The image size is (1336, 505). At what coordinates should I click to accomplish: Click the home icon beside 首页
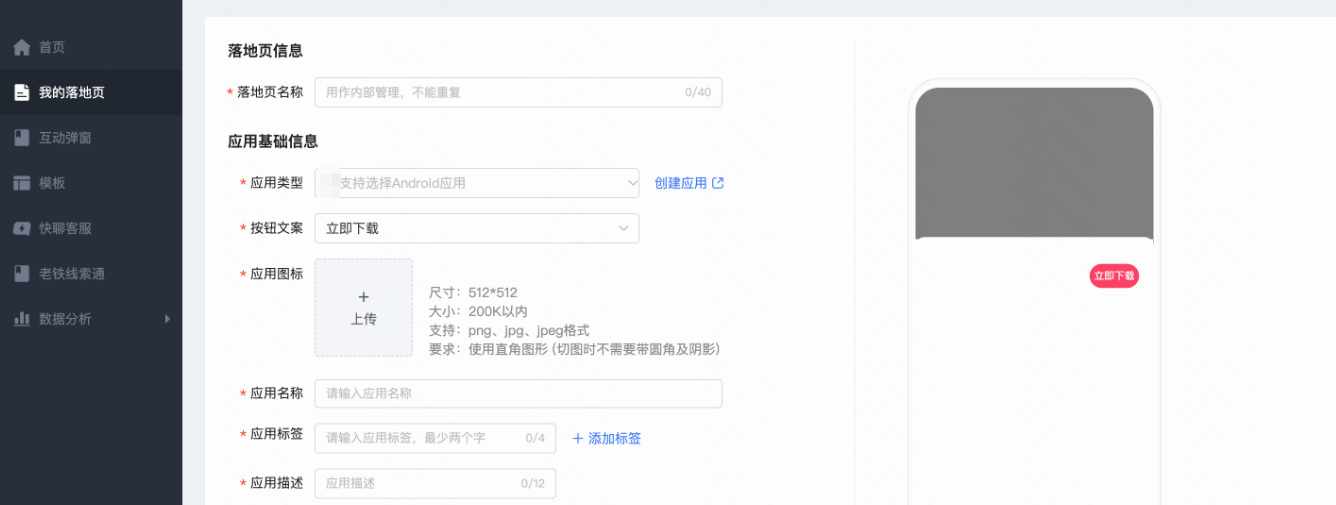pos(22,47)
